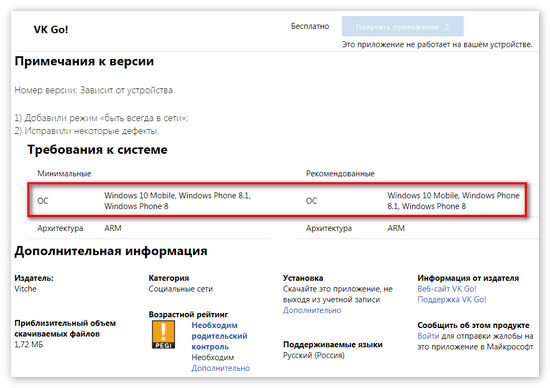Click the 'Рекомендованные' column header
Screen dimensions: 550x388
coord(340,174)
